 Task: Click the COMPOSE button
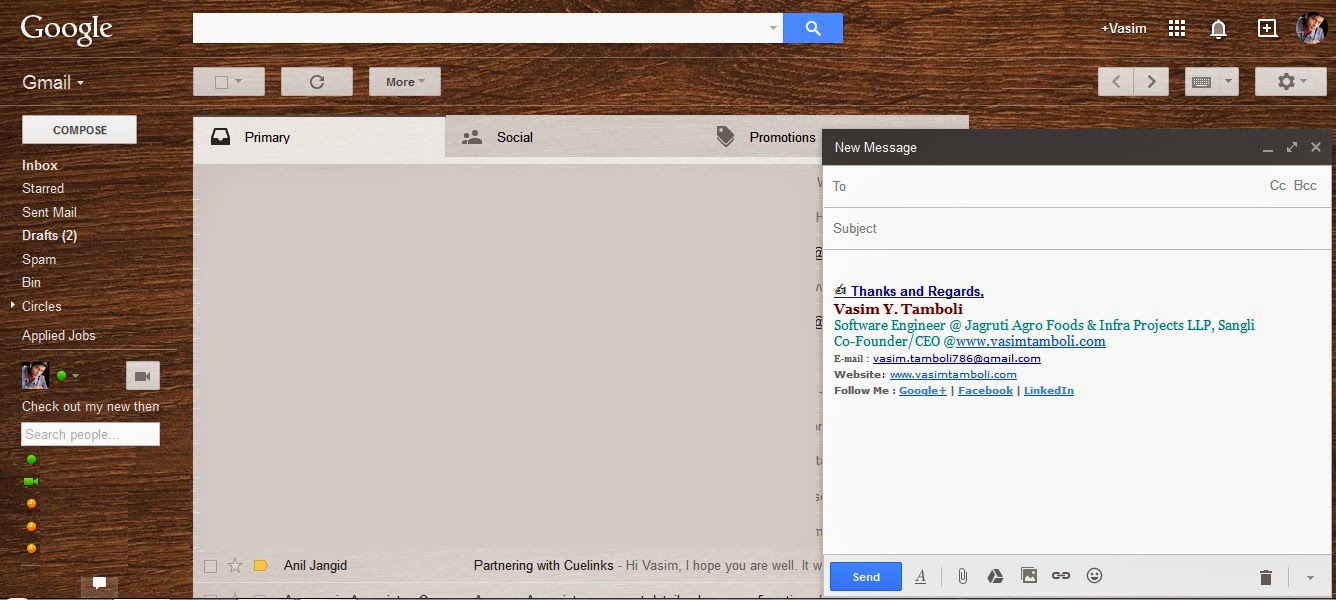pos(80,130)
